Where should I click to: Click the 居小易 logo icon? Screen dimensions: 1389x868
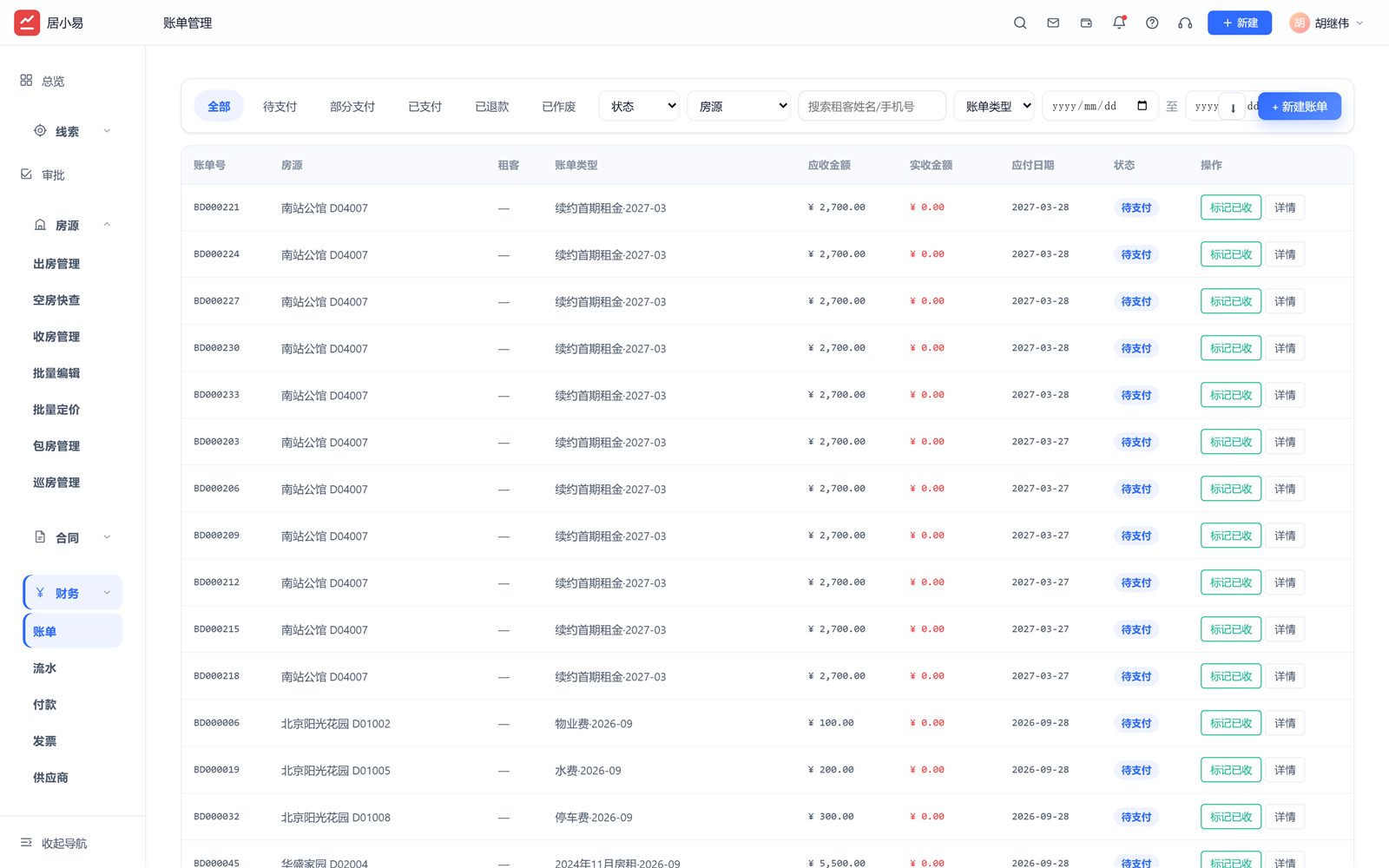(27, 23)
